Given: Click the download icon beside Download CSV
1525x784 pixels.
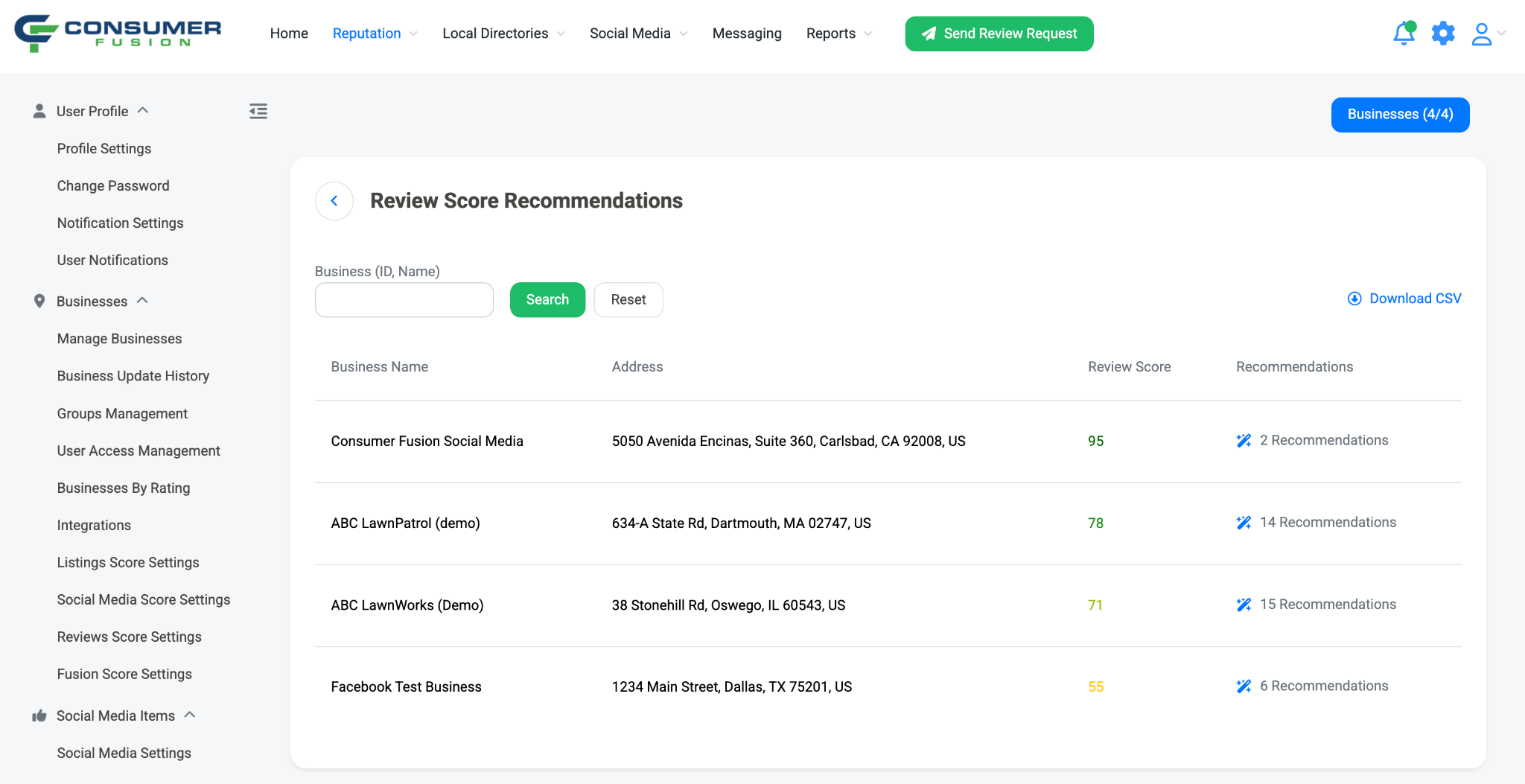Looking at the screenshot, I should click(x=1354, y=299).
